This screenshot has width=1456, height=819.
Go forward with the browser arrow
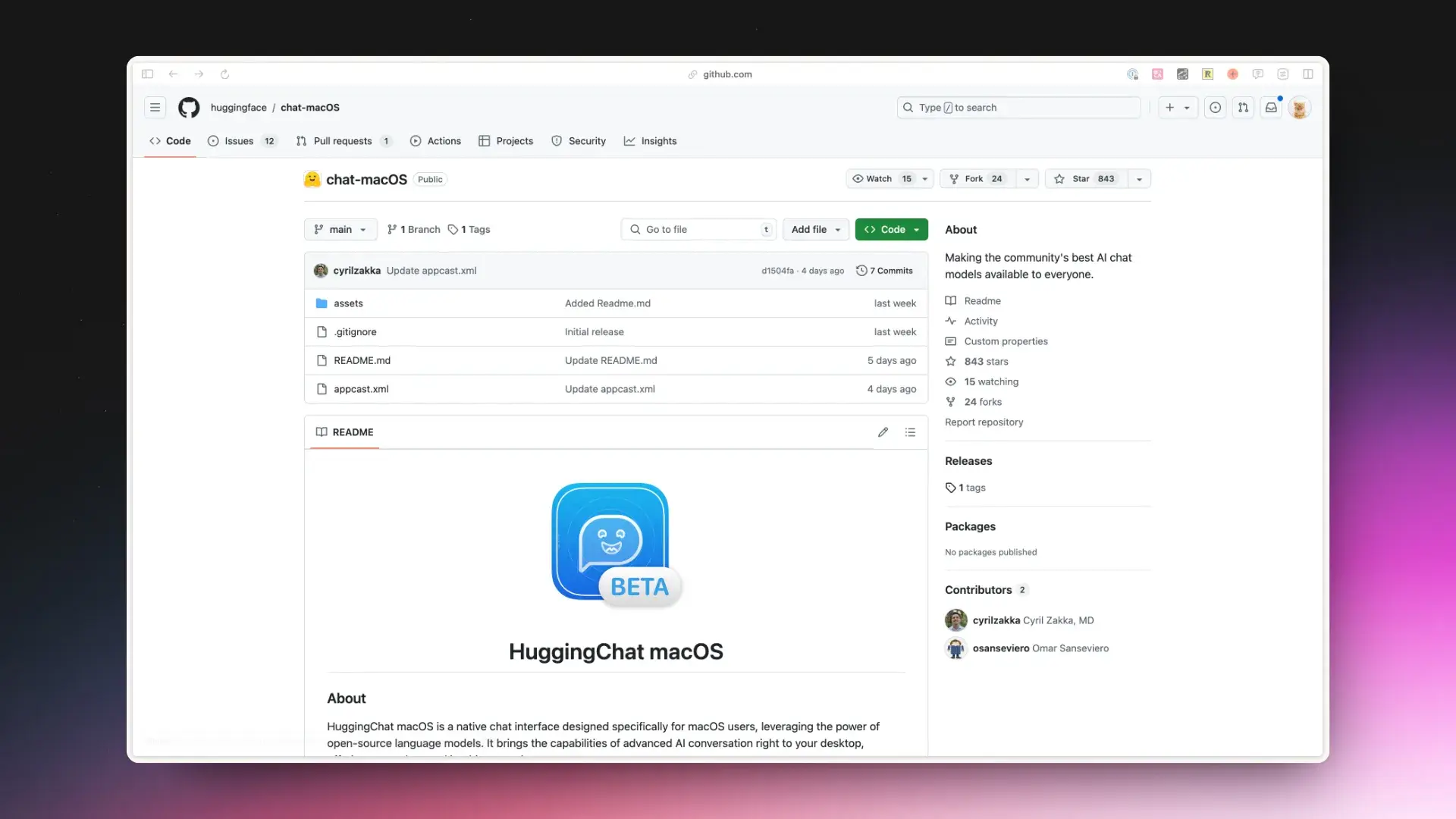point(199,74)
